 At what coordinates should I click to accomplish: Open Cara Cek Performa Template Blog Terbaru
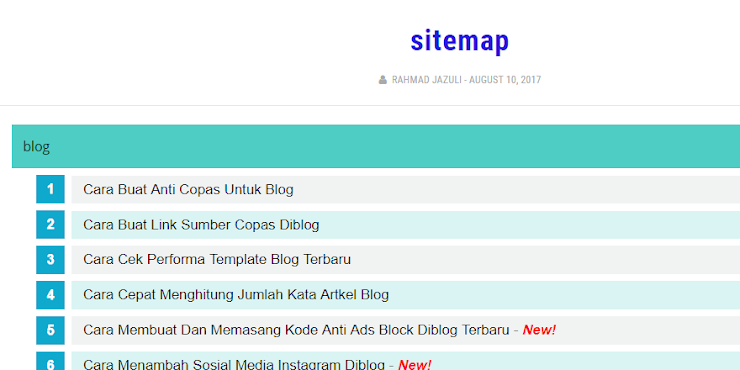click(217, 260)
